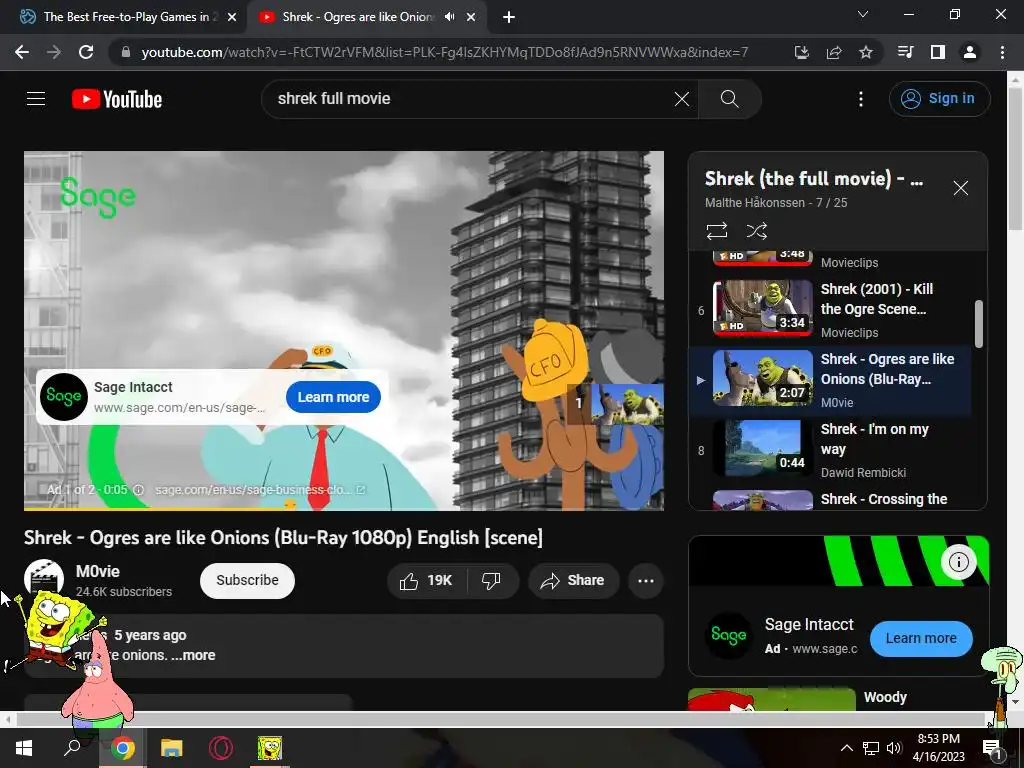Click the ad progress bar in the video

click(x=344, y=507)
